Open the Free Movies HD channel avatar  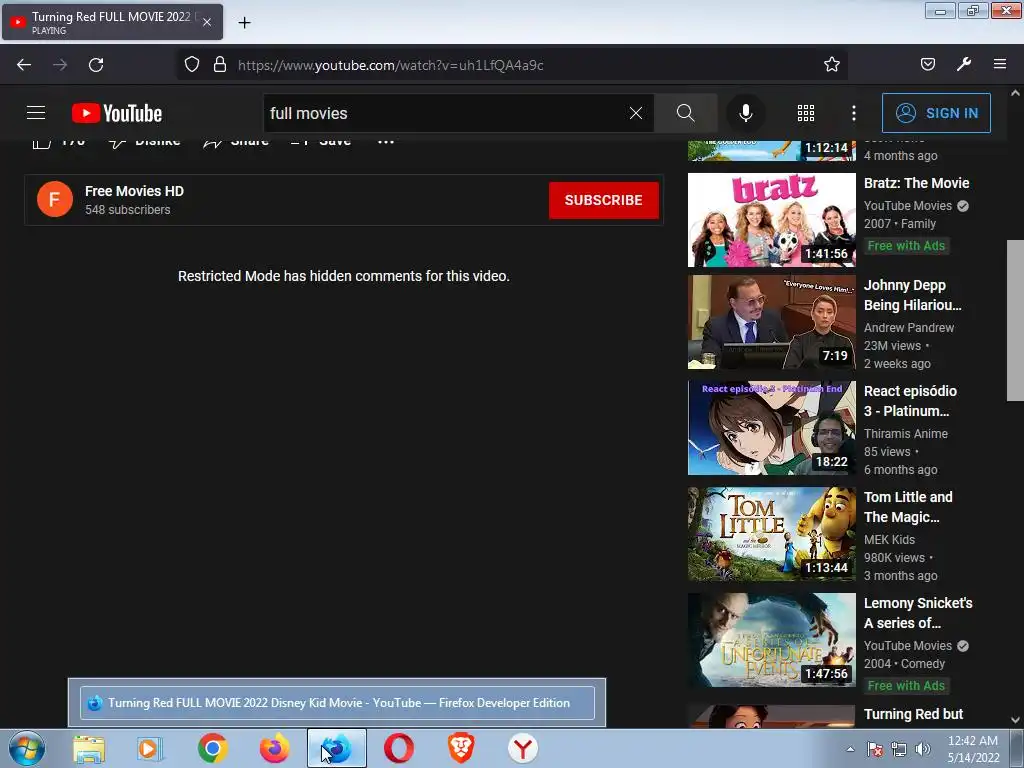[55, 199]
